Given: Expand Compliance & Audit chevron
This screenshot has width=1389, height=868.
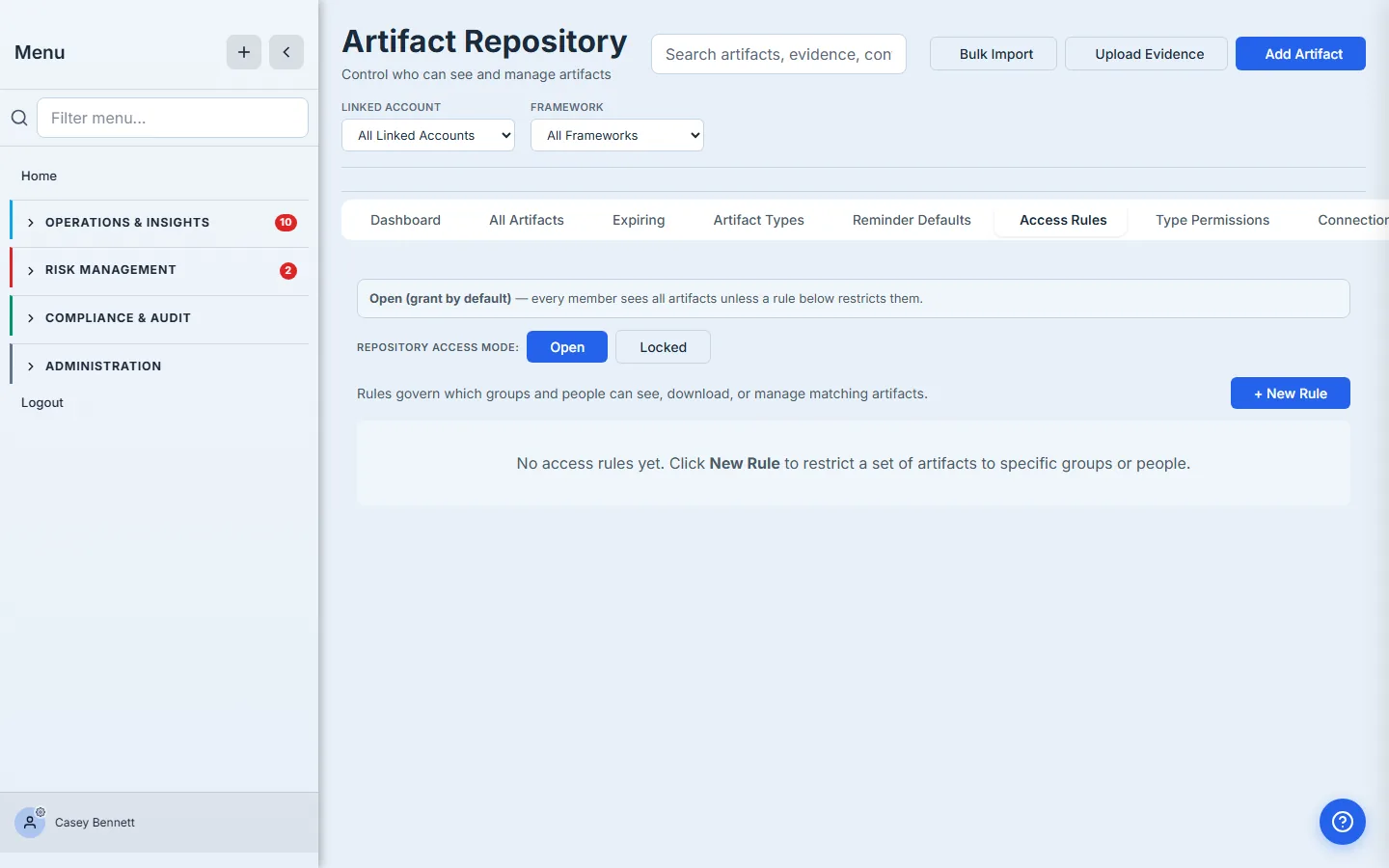Looking at the screenshot, I should coord(31,318).
